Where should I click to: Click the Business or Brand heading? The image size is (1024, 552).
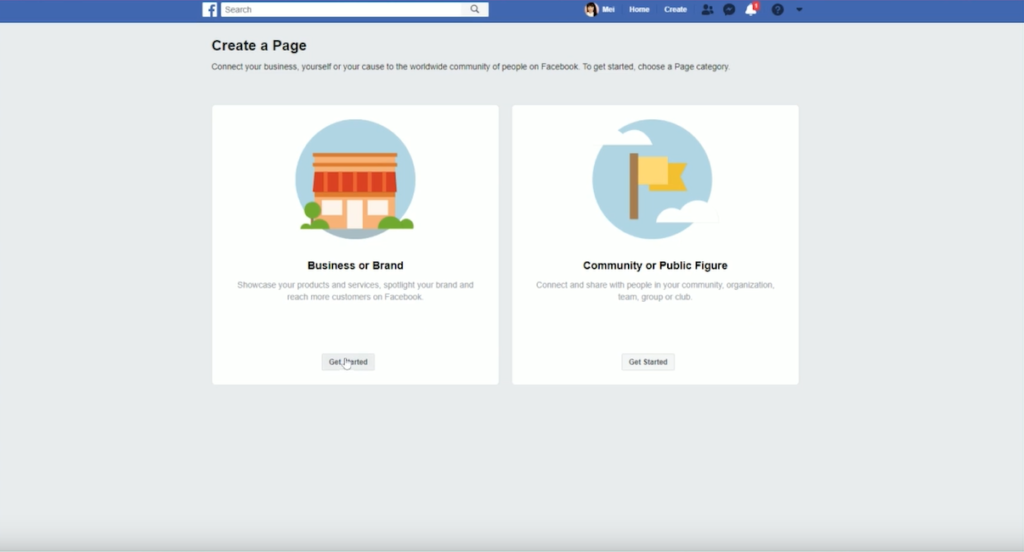pyautogui.click(x=355, y=265)
